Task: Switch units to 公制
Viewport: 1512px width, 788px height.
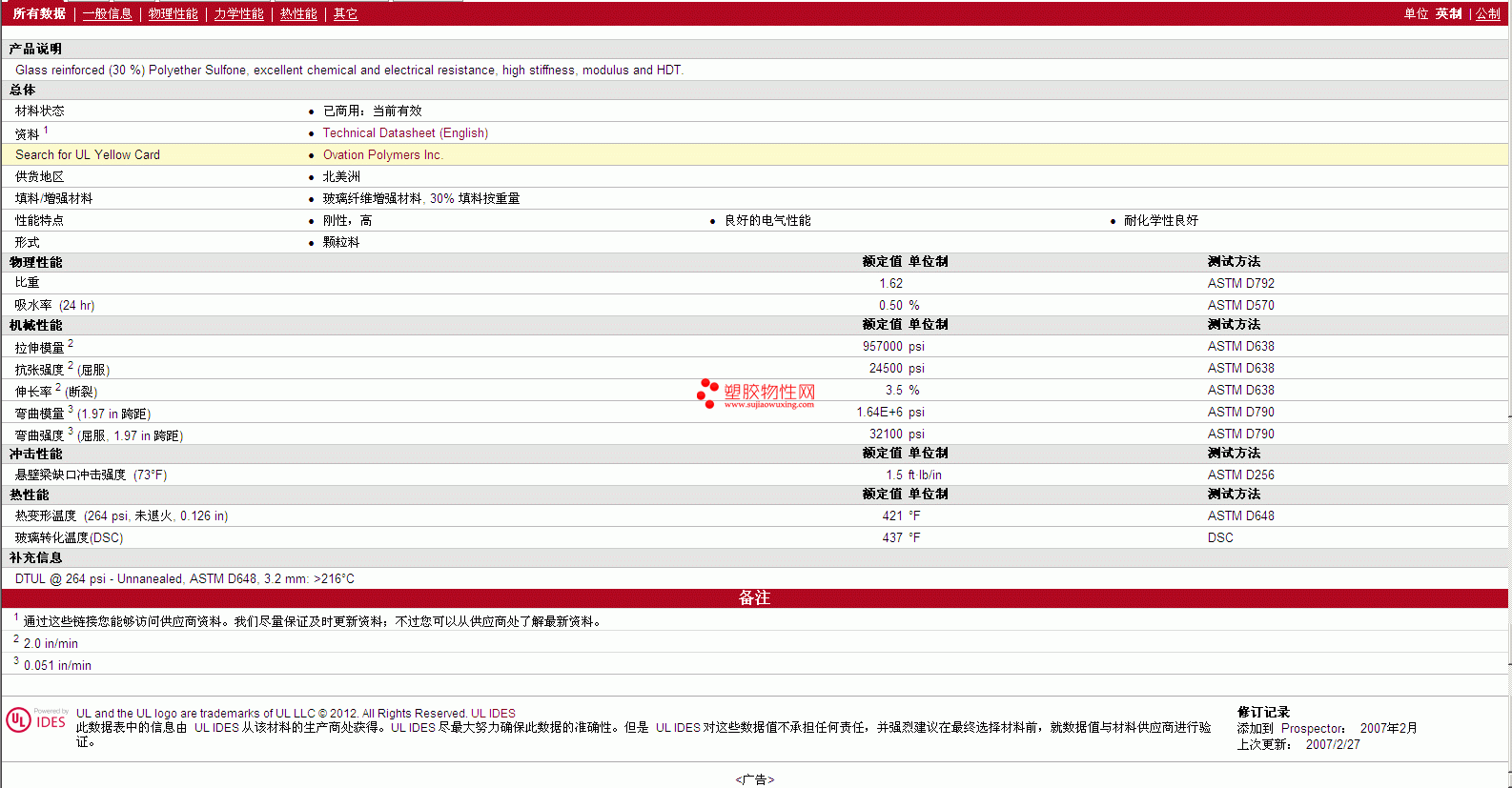Action: [1488, 13]
